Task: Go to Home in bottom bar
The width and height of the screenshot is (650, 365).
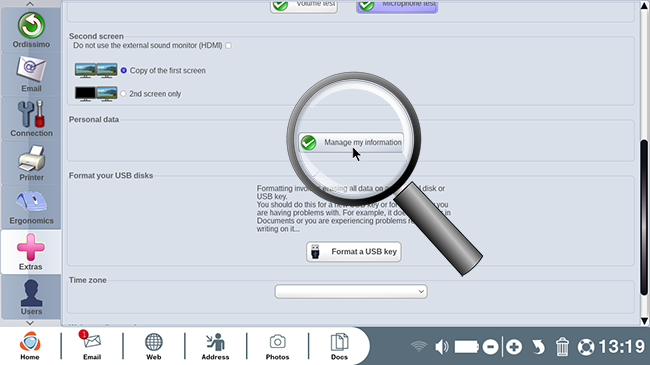Action: pyautogui.click(x=30, y=346)
